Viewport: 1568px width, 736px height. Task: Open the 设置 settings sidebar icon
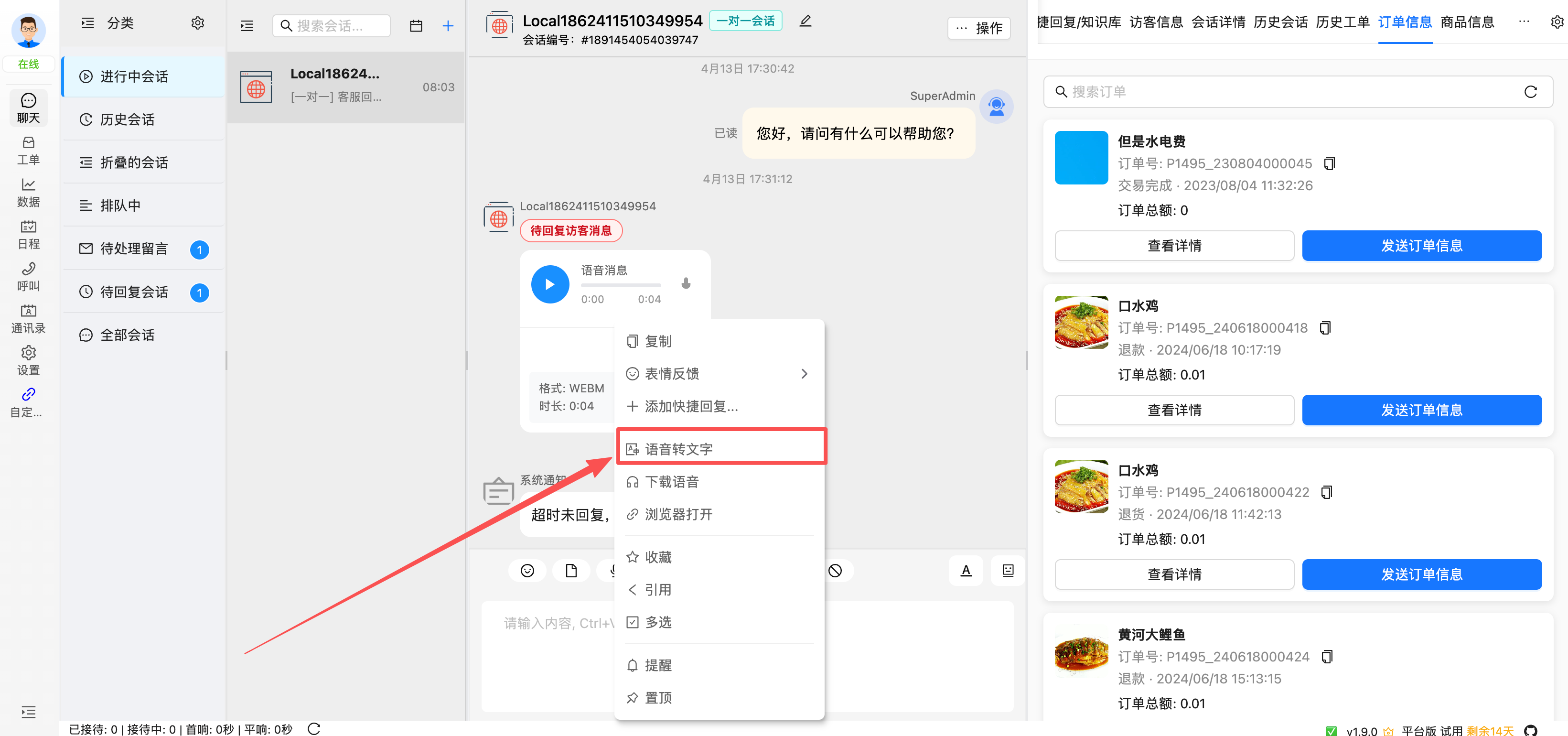(x=28, y=360)
